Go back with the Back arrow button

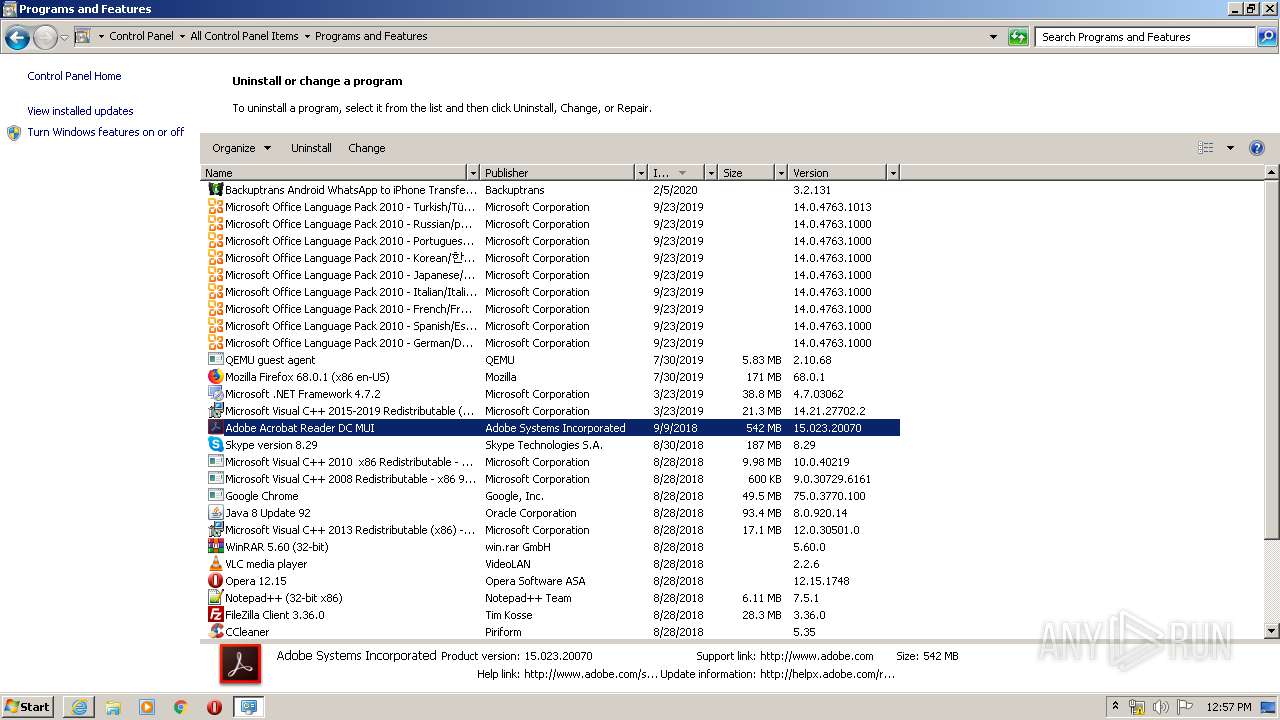[17, 38]
